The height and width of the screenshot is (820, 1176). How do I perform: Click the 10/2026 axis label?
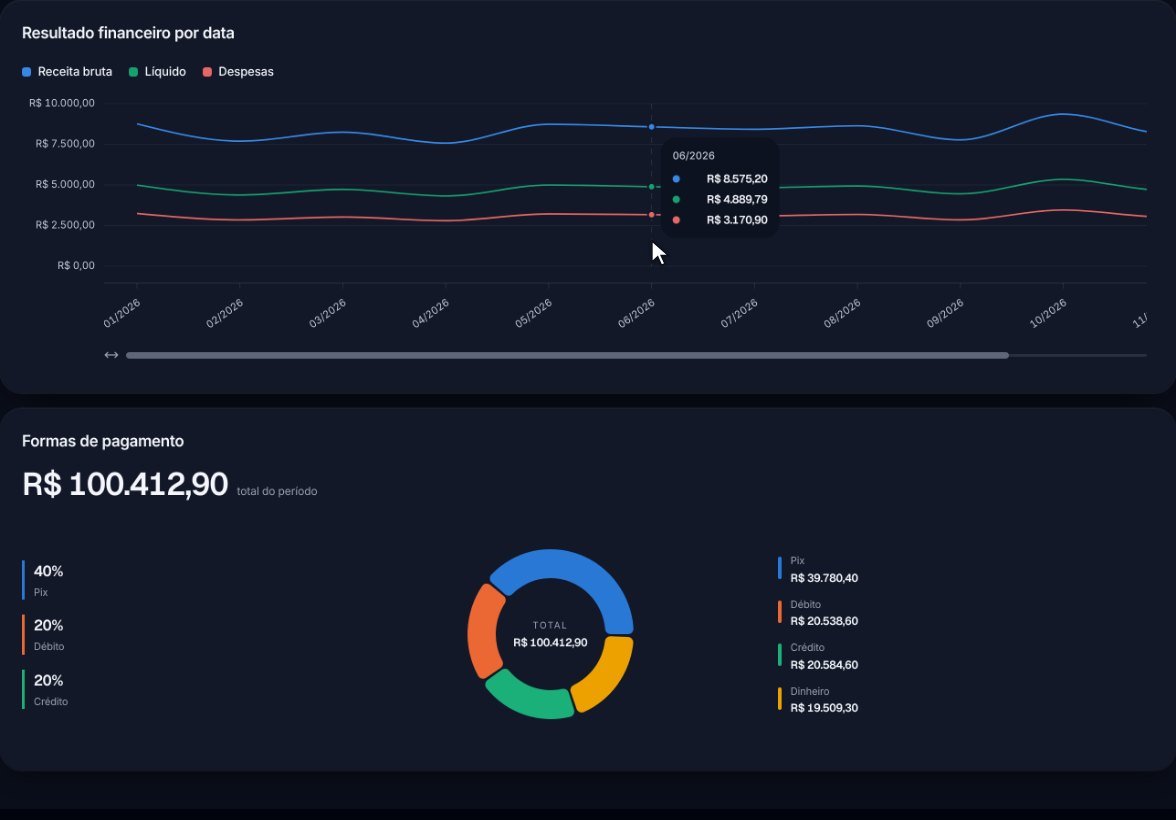tap(1047, 313)
